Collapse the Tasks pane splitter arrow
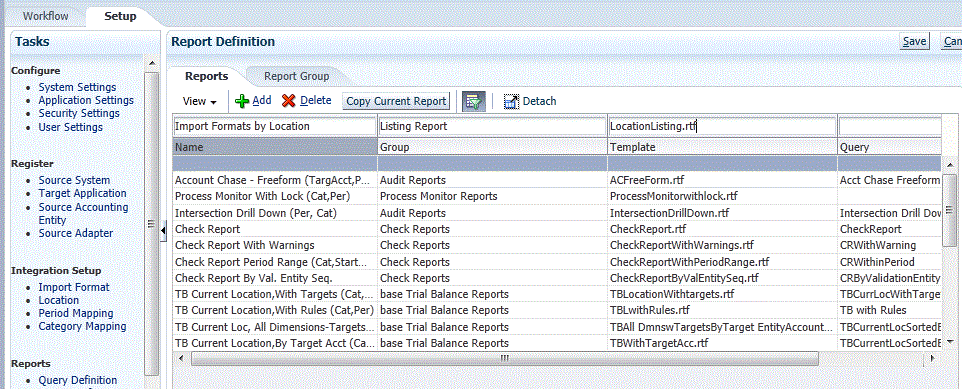 click(x=163, y=230)
